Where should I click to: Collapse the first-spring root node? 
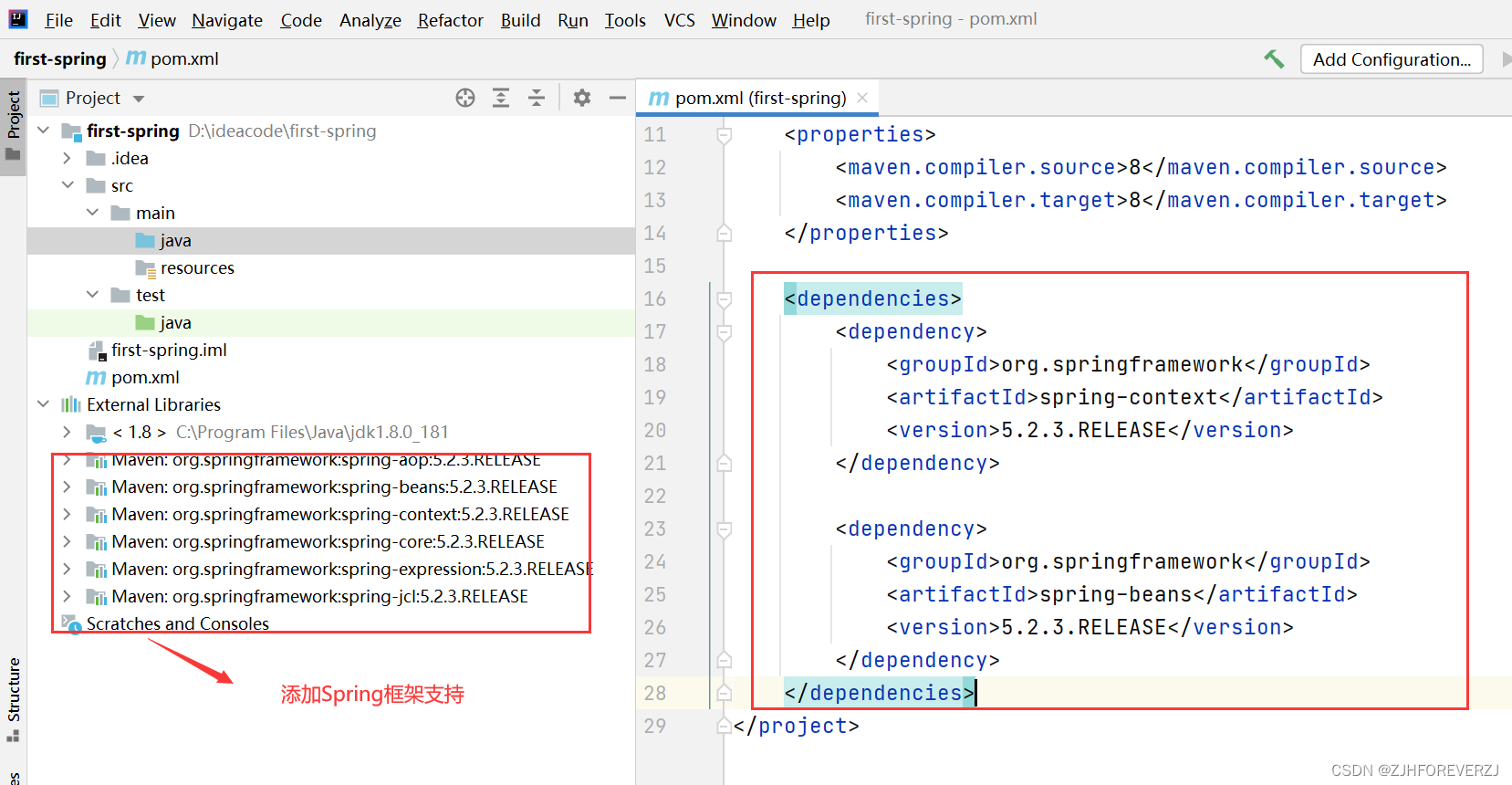click(x=44, y=131)
